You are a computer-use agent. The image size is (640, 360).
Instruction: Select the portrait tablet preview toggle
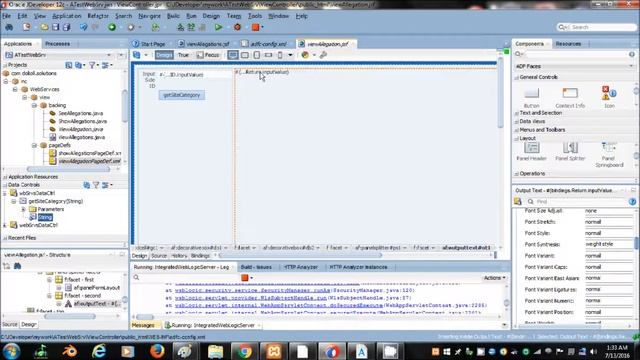256,55
